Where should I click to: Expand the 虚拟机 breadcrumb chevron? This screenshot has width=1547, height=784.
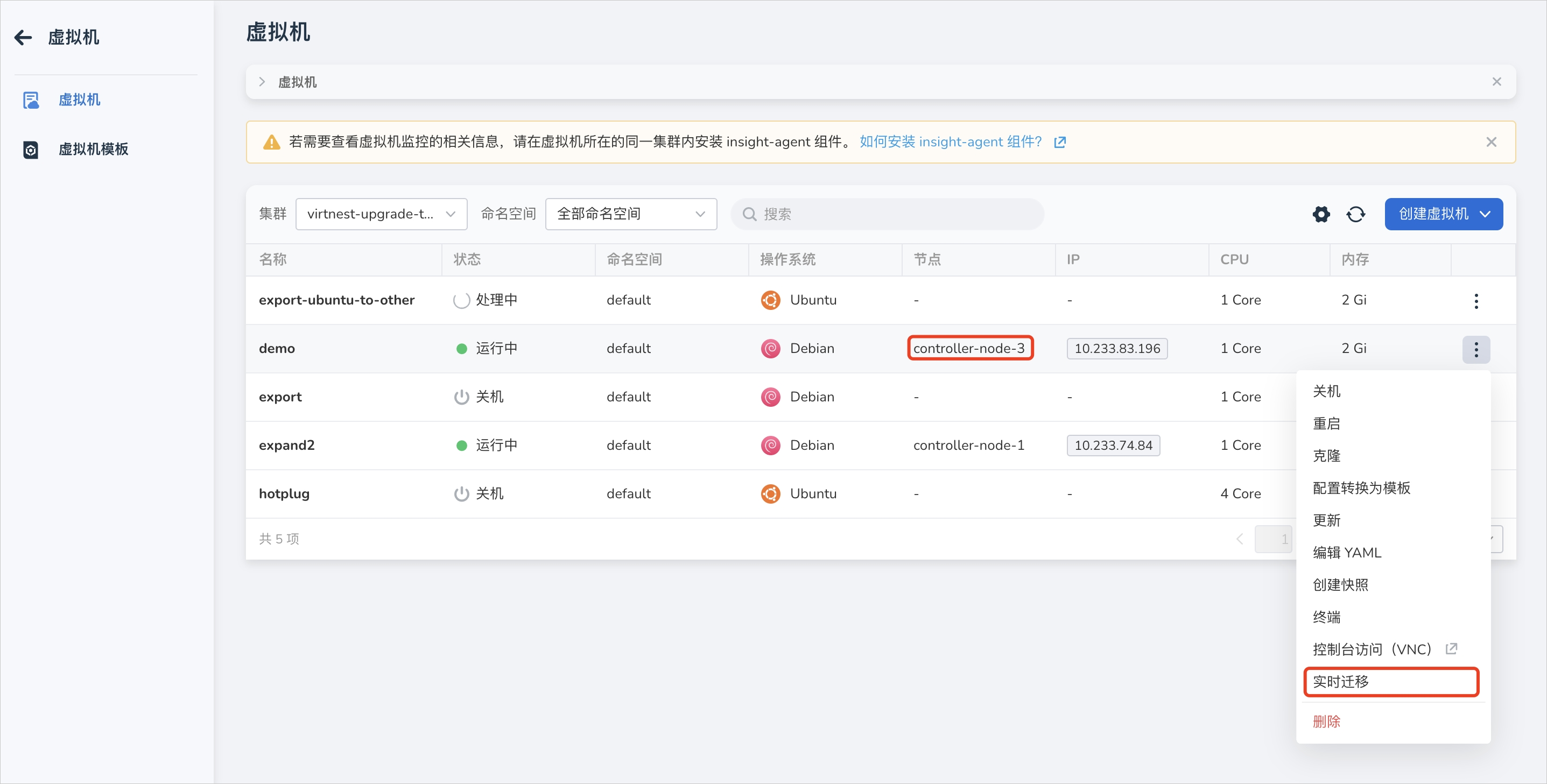tap(262, 82)
